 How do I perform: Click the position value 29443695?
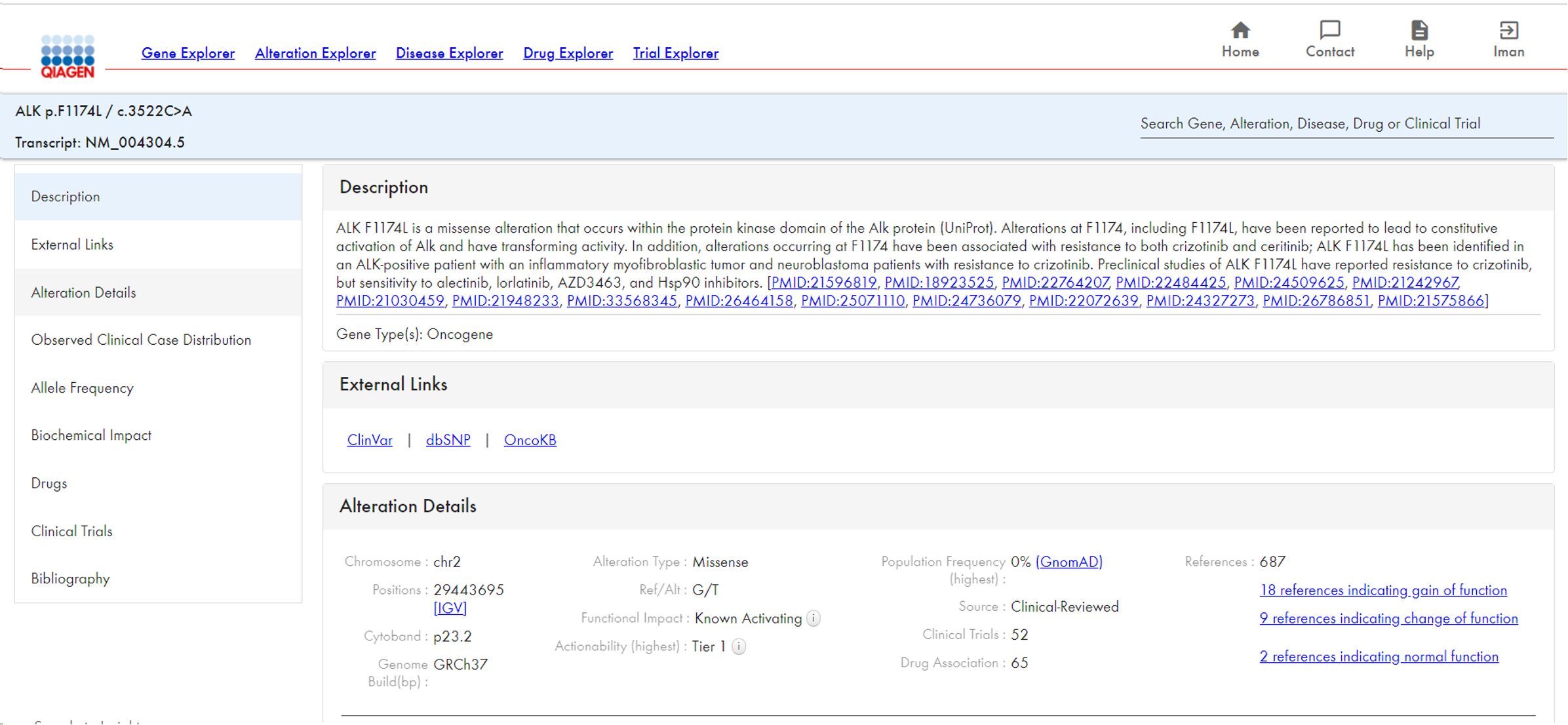(469, 590)
